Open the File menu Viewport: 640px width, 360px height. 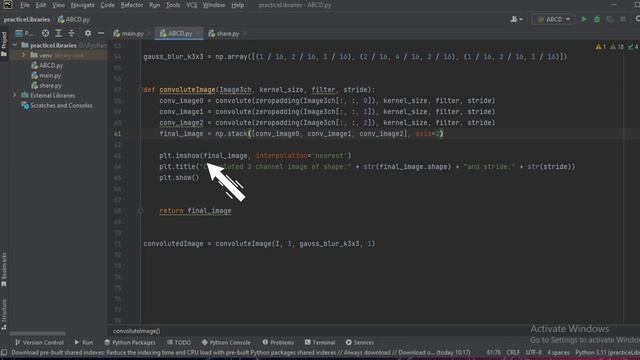click(25, 5)
